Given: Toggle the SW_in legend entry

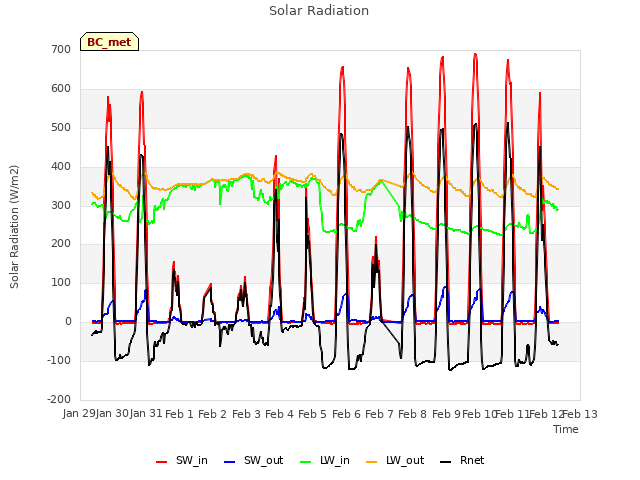Looking at the screenshot, I should (182, 461).
